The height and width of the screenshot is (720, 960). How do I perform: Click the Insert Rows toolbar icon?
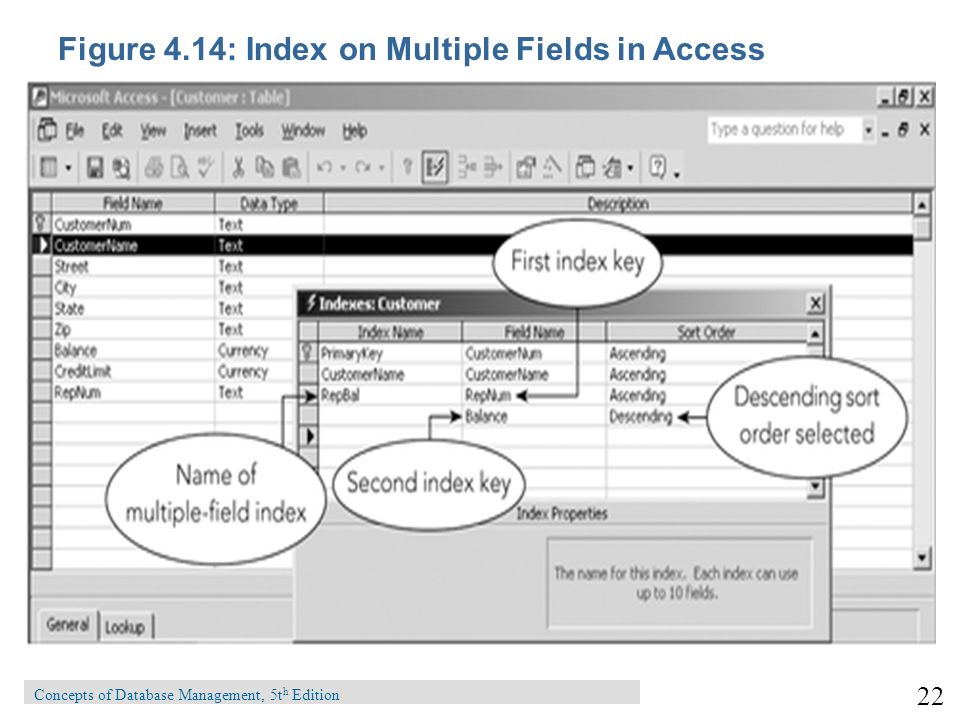pyautogui.click(x=467, y=167)
